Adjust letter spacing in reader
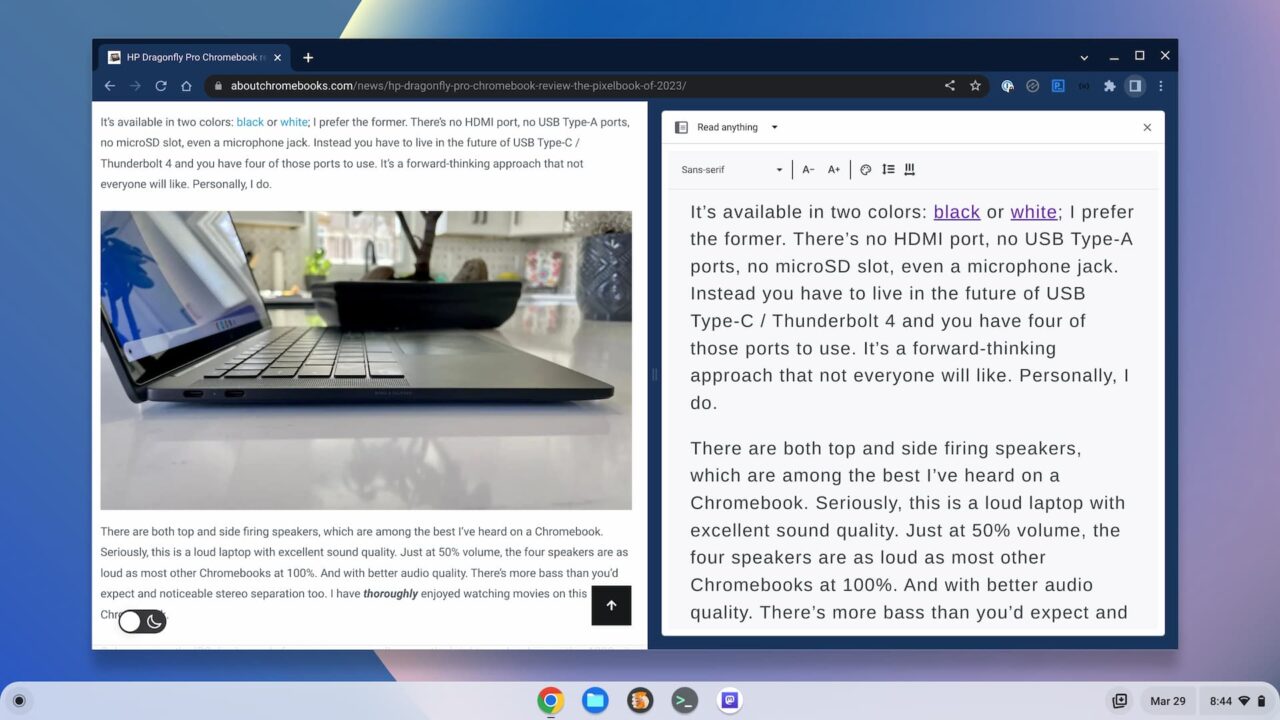Image resolution: width=1280 pixels, height=720 pixels. click(910, 170)
